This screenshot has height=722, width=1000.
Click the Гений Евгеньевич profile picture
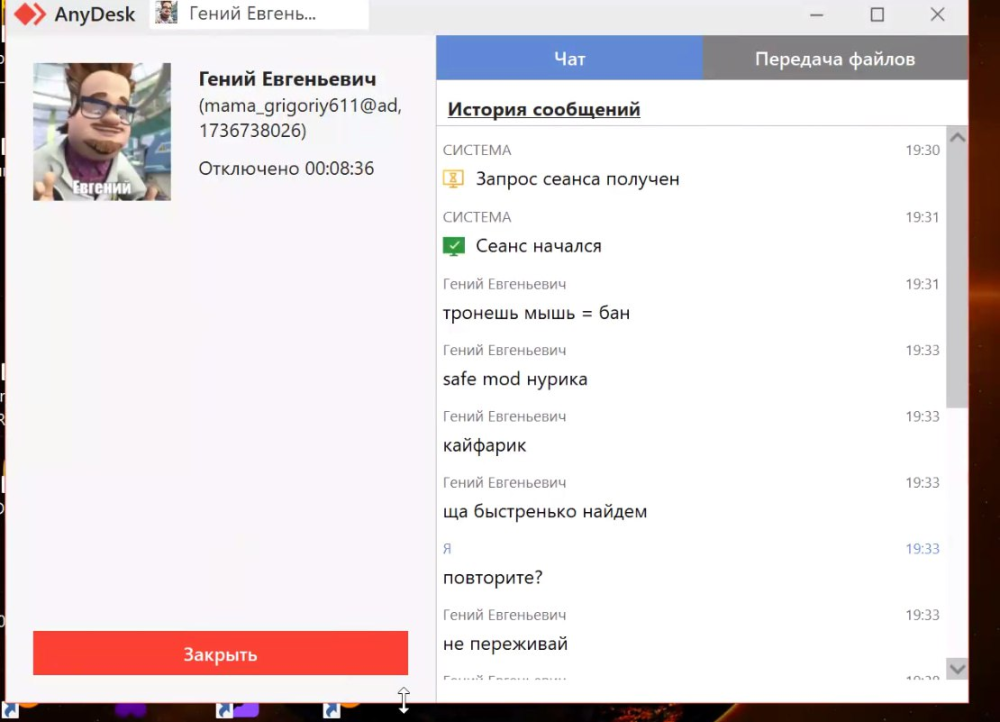coord(102,131)
